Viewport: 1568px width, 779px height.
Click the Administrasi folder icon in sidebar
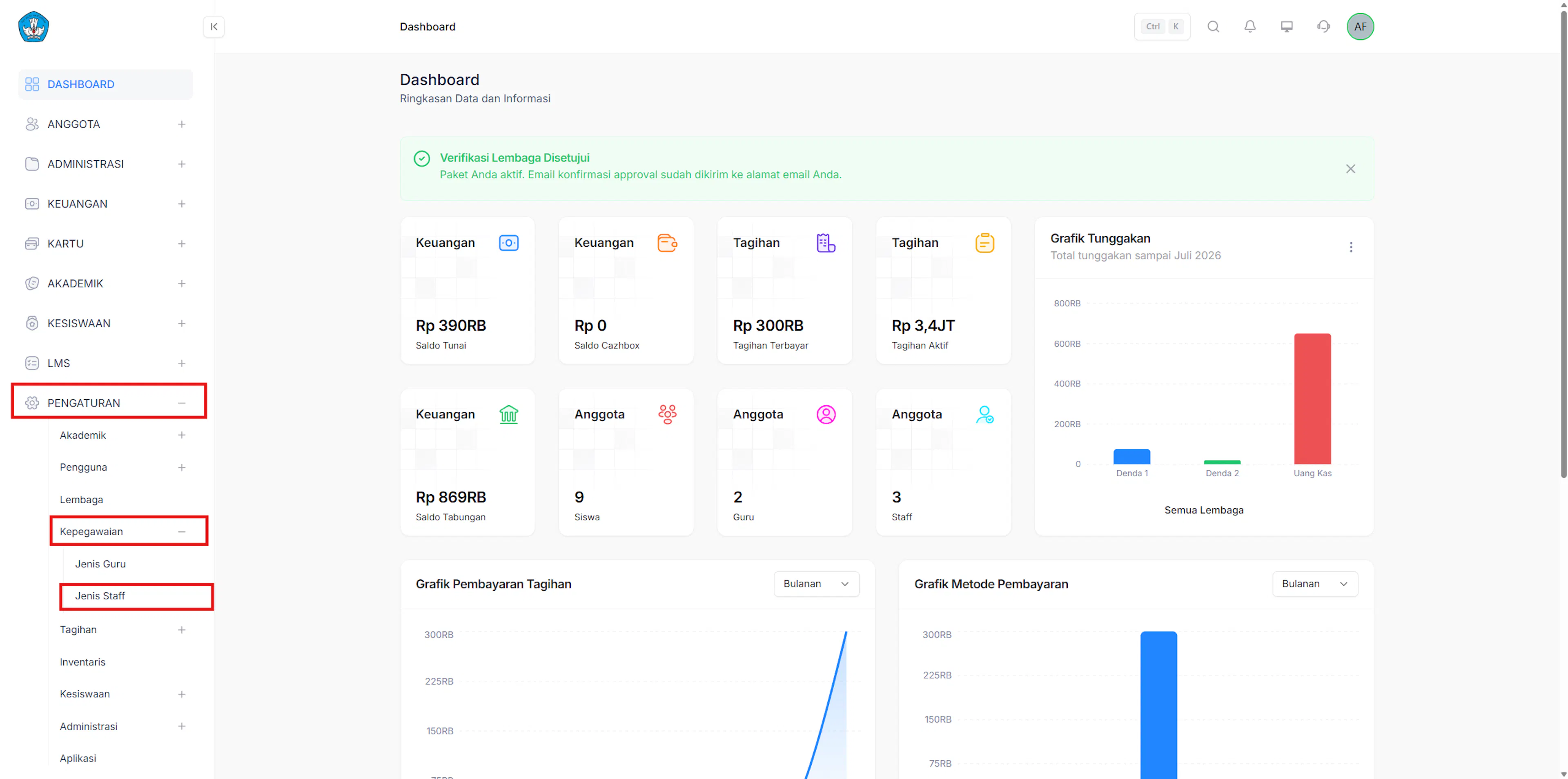coord(32,165)
